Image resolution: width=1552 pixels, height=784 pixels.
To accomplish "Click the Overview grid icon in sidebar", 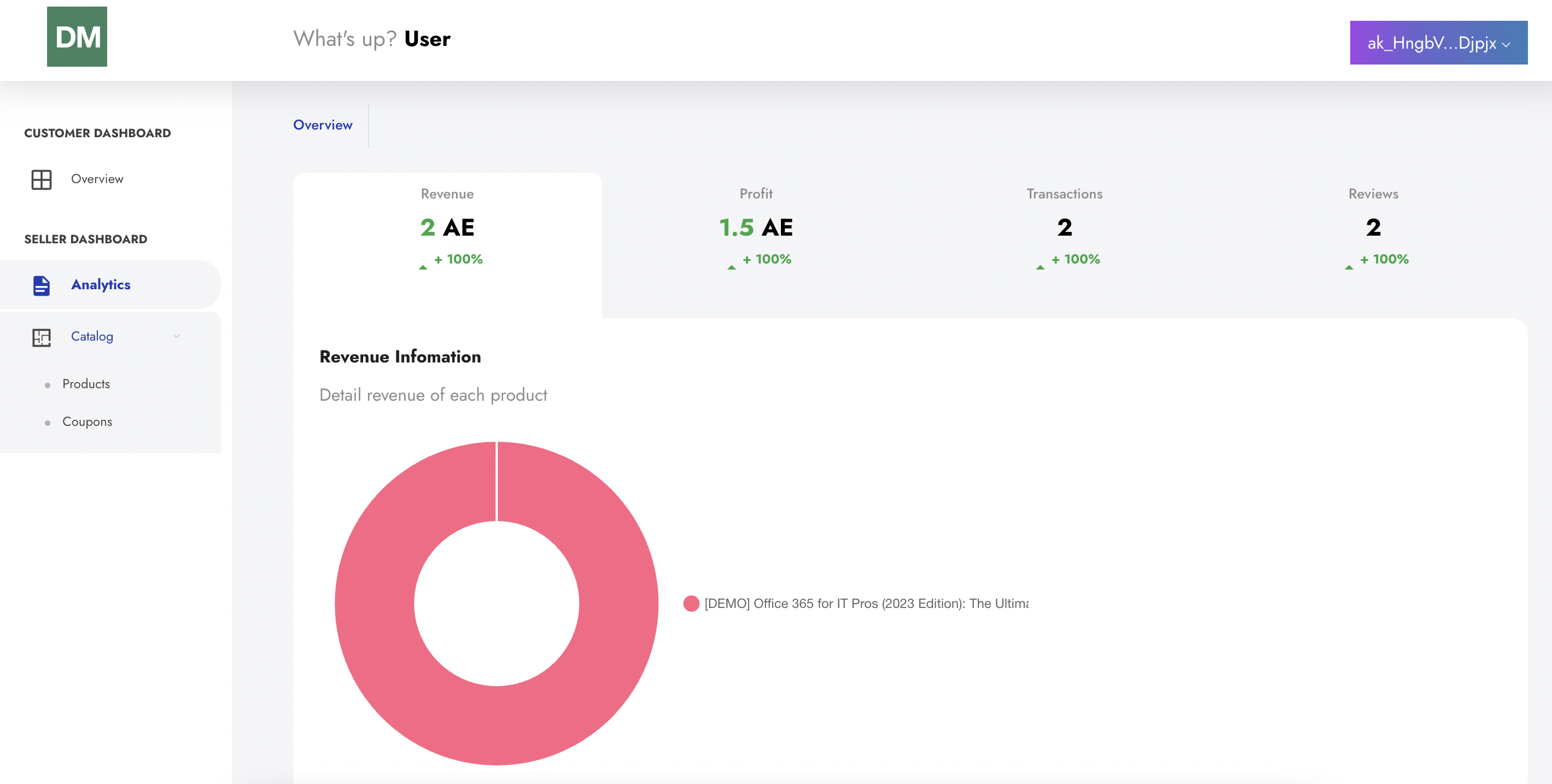I will (x=41, y=179).
